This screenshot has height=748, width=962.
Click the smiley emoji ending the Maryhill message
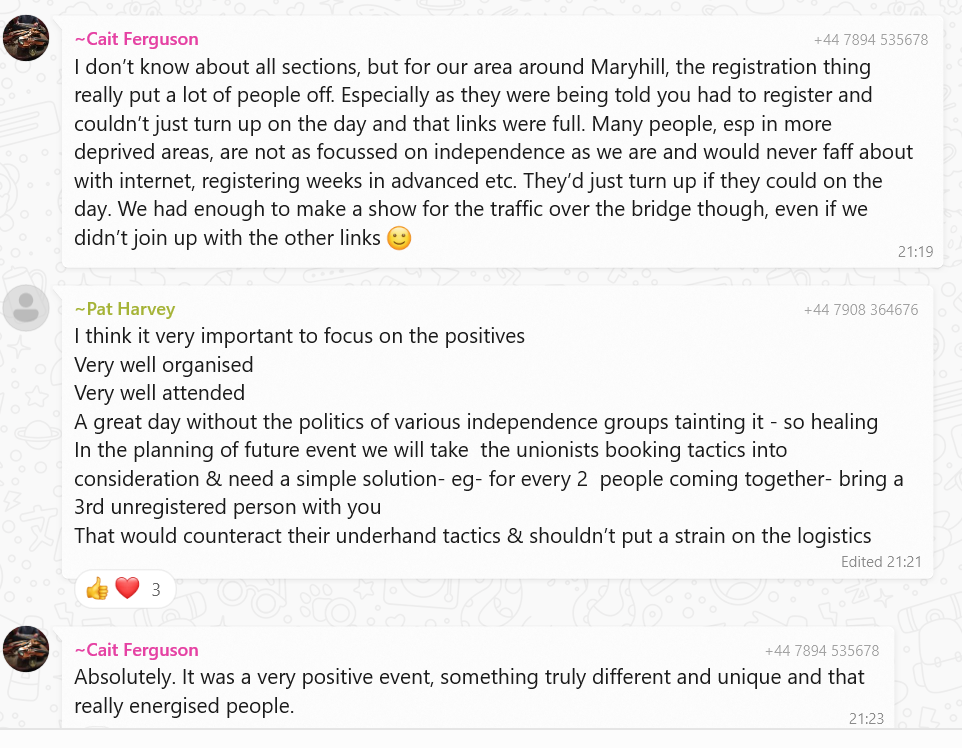click(x=399, y=239)
